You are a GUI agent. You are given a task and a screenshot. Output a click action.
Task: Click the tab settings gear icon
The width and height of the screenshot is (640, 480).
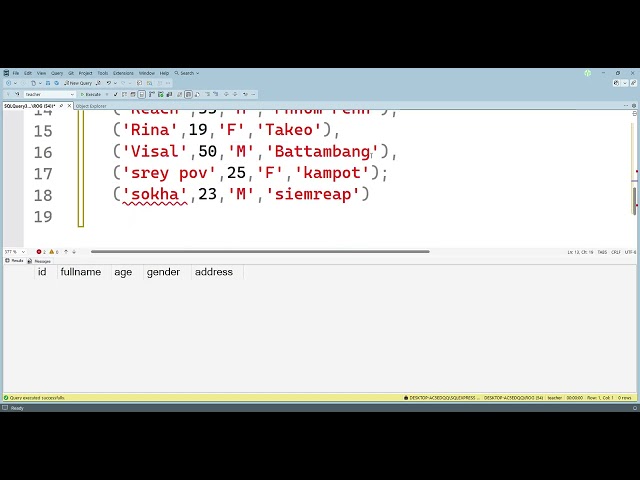coord(634,106)
